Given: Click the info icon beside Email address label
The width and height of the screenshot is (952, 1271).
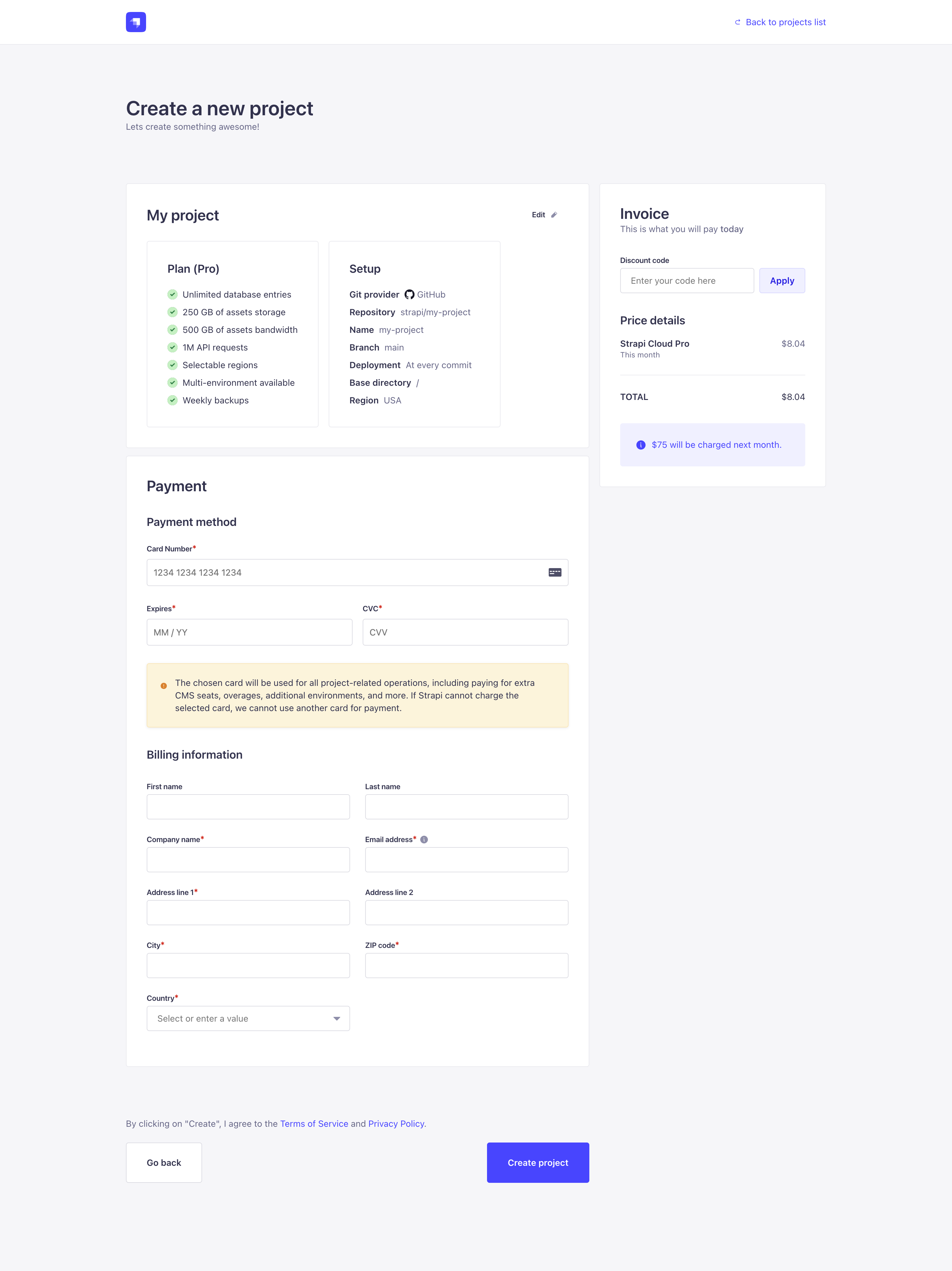Looking at the screenshot, I should pyautogui.click(x=424, y=839).
